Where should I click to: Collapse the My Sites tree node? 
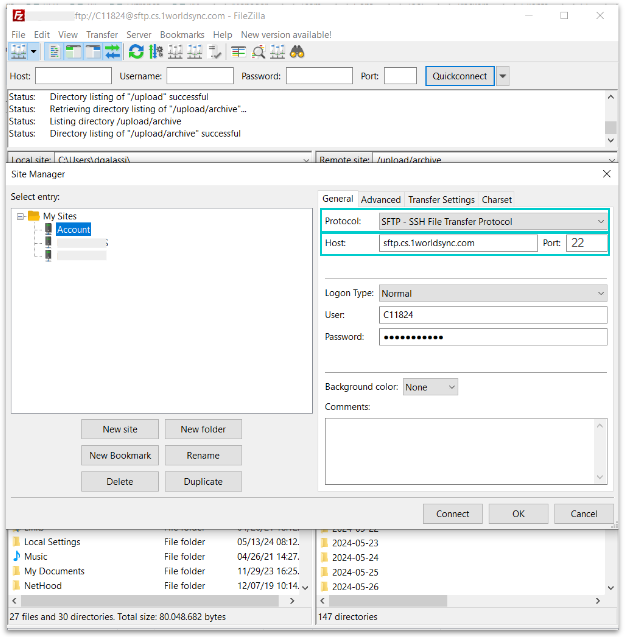tap(20, 216)
